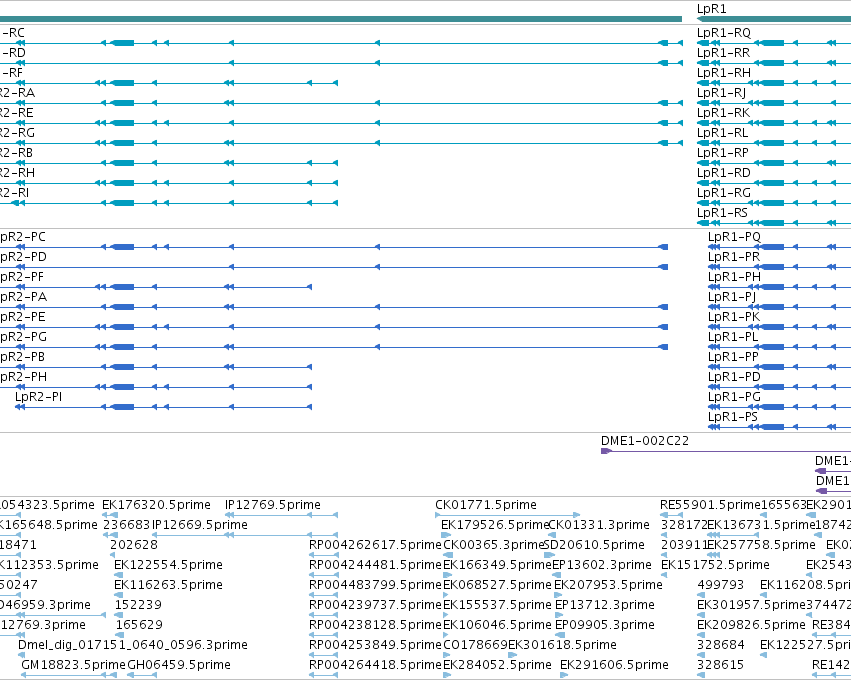
Task: Select the EK176320.5prime EST label
Action: (156, 505)
